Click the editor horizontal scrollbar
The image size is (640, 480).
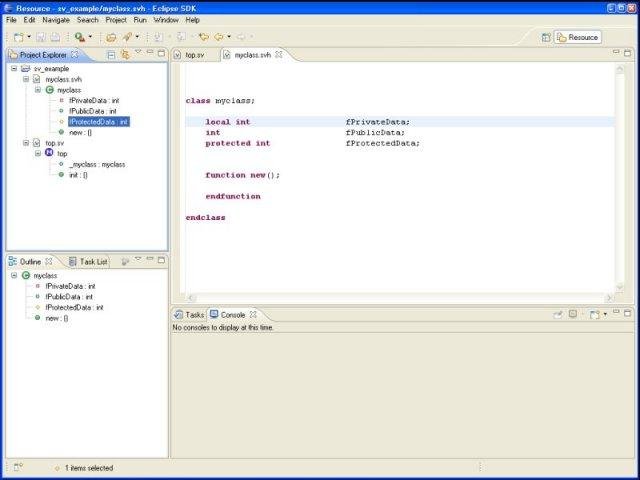(x=400, y=298)
